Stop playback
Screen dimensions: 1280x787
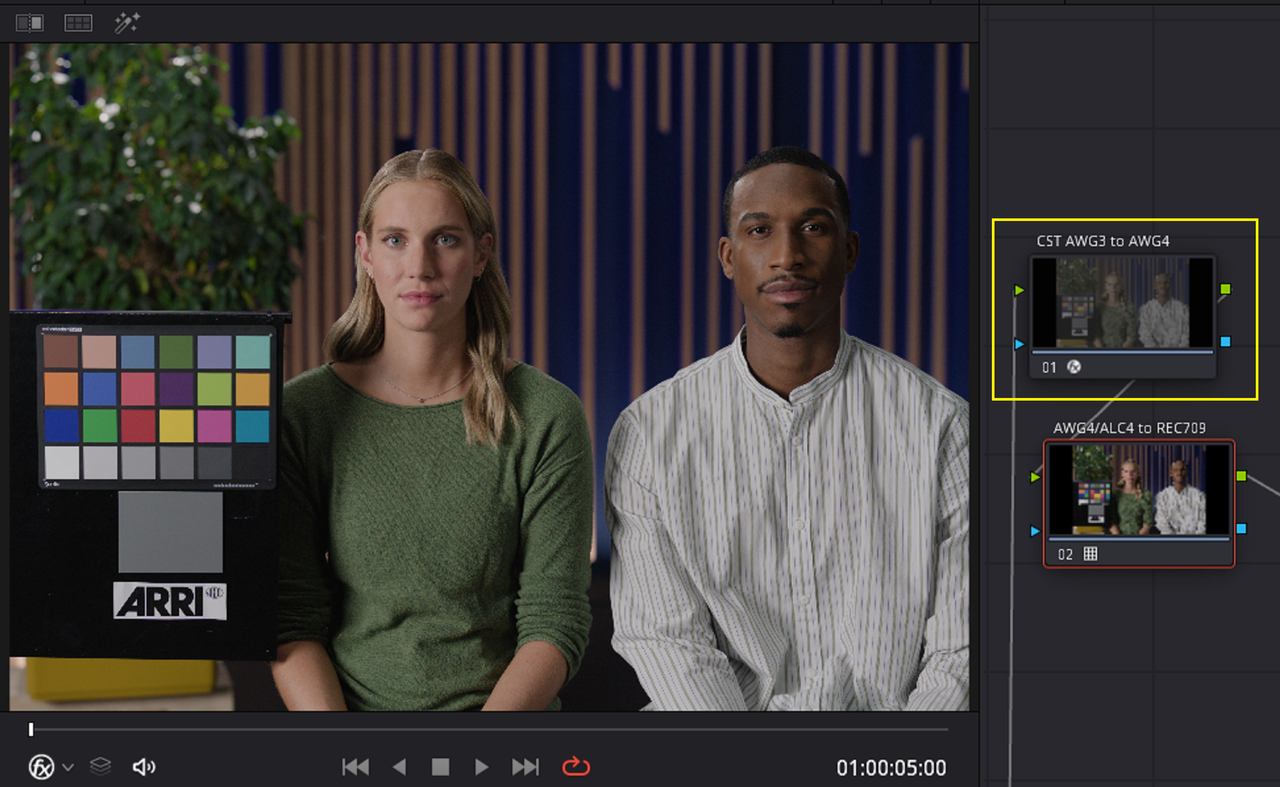pyautogui.click(x=440, y=767)
